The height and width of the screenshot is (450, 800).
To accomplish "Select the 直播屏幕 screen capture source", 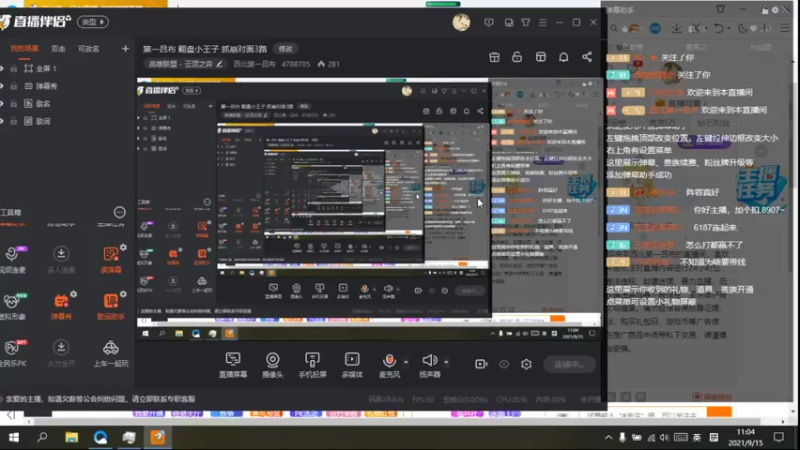I will point(233,365).
